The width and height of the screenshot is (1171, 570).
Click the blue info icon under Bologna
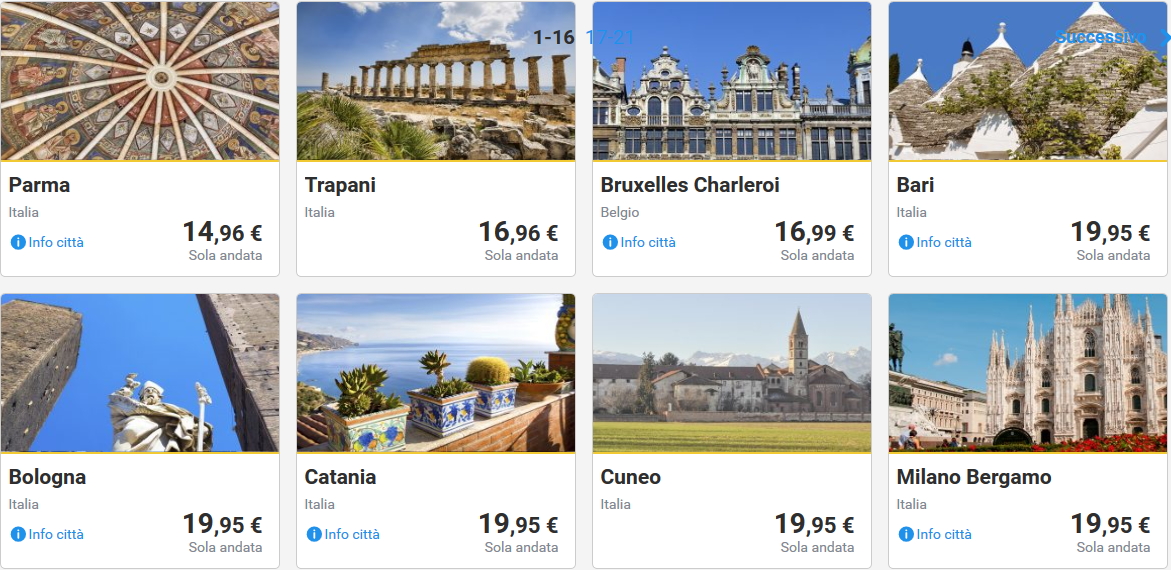[18, 535]
